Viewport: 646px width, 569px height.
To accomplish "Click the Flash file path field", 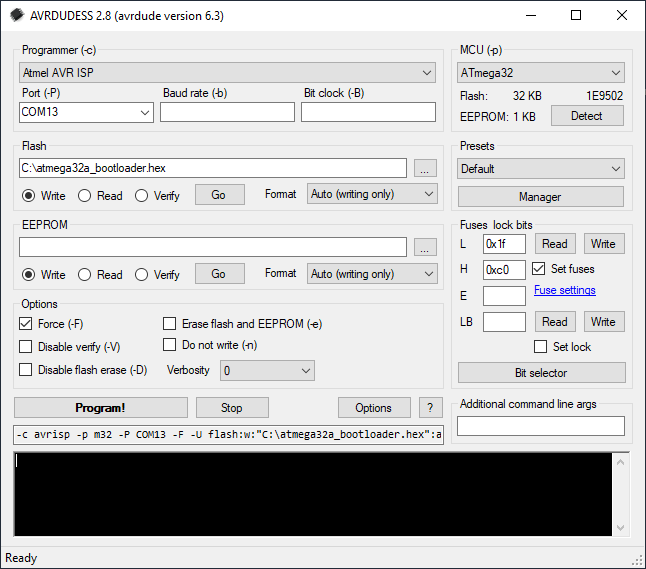I will (x=213, y=168).
